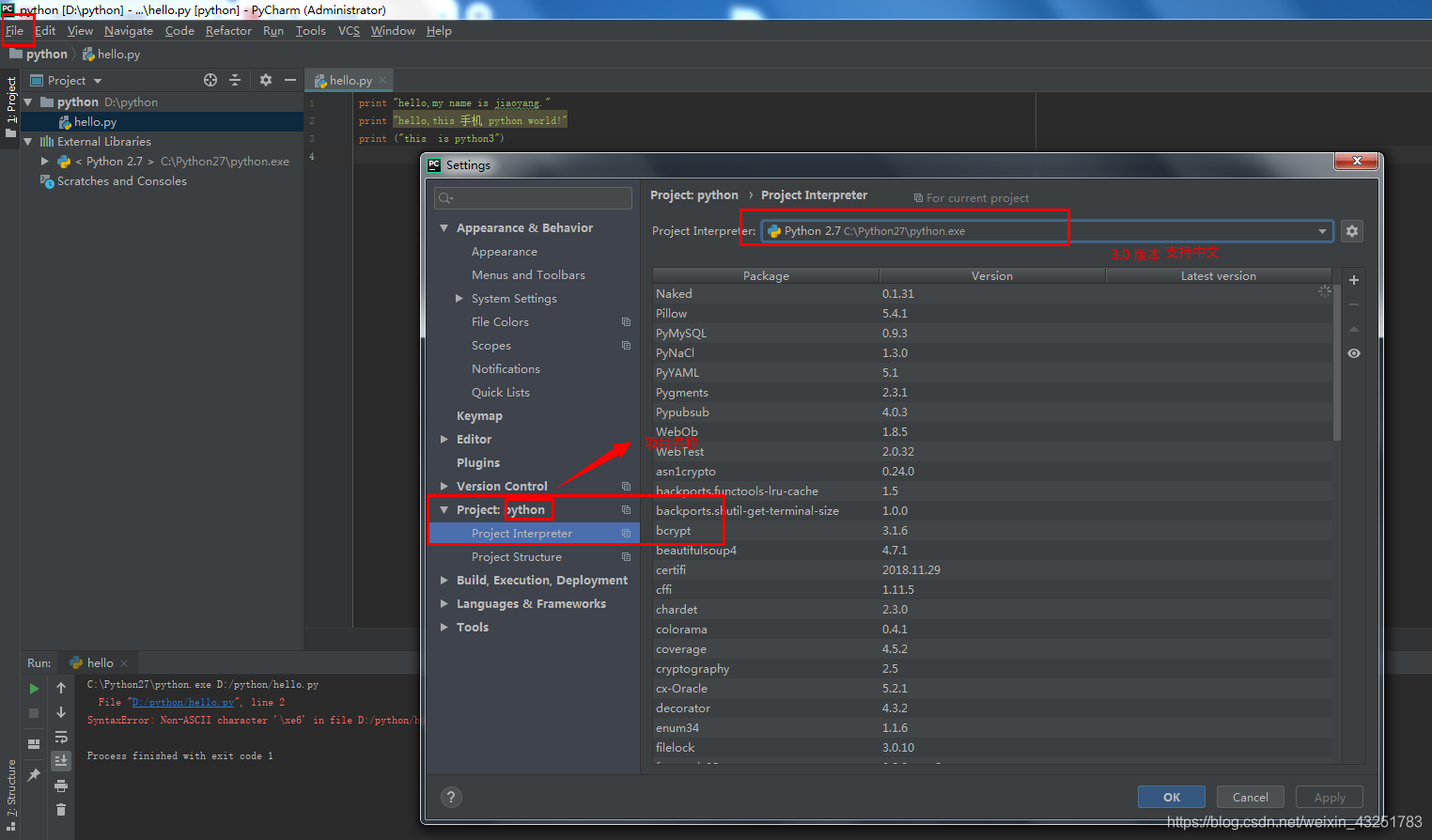Collapse the Appearance & Behavior section

click(x=444, y=228)
